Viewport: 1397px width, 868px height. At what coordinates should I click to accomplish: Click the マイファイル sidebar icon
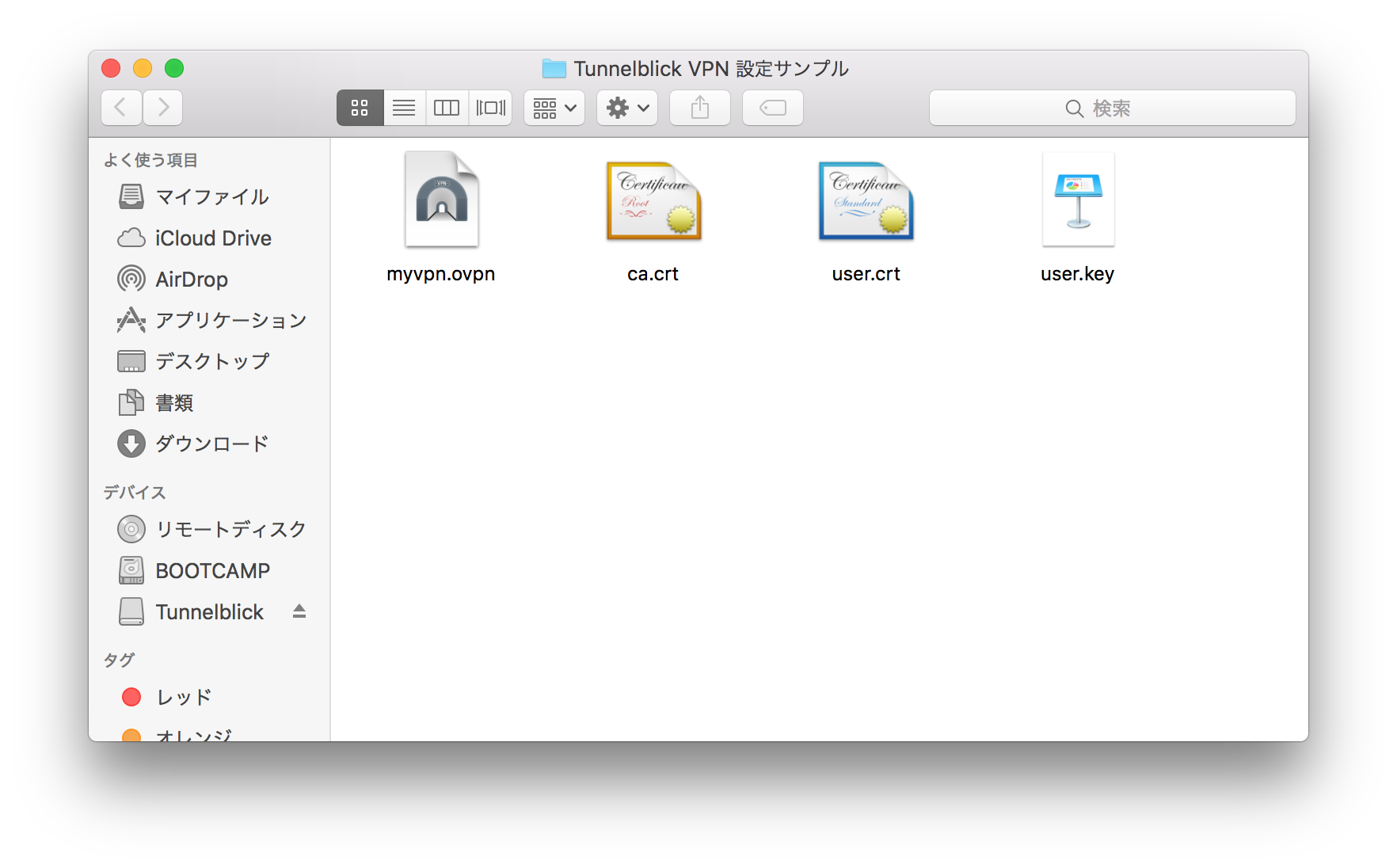click(131, 196)
